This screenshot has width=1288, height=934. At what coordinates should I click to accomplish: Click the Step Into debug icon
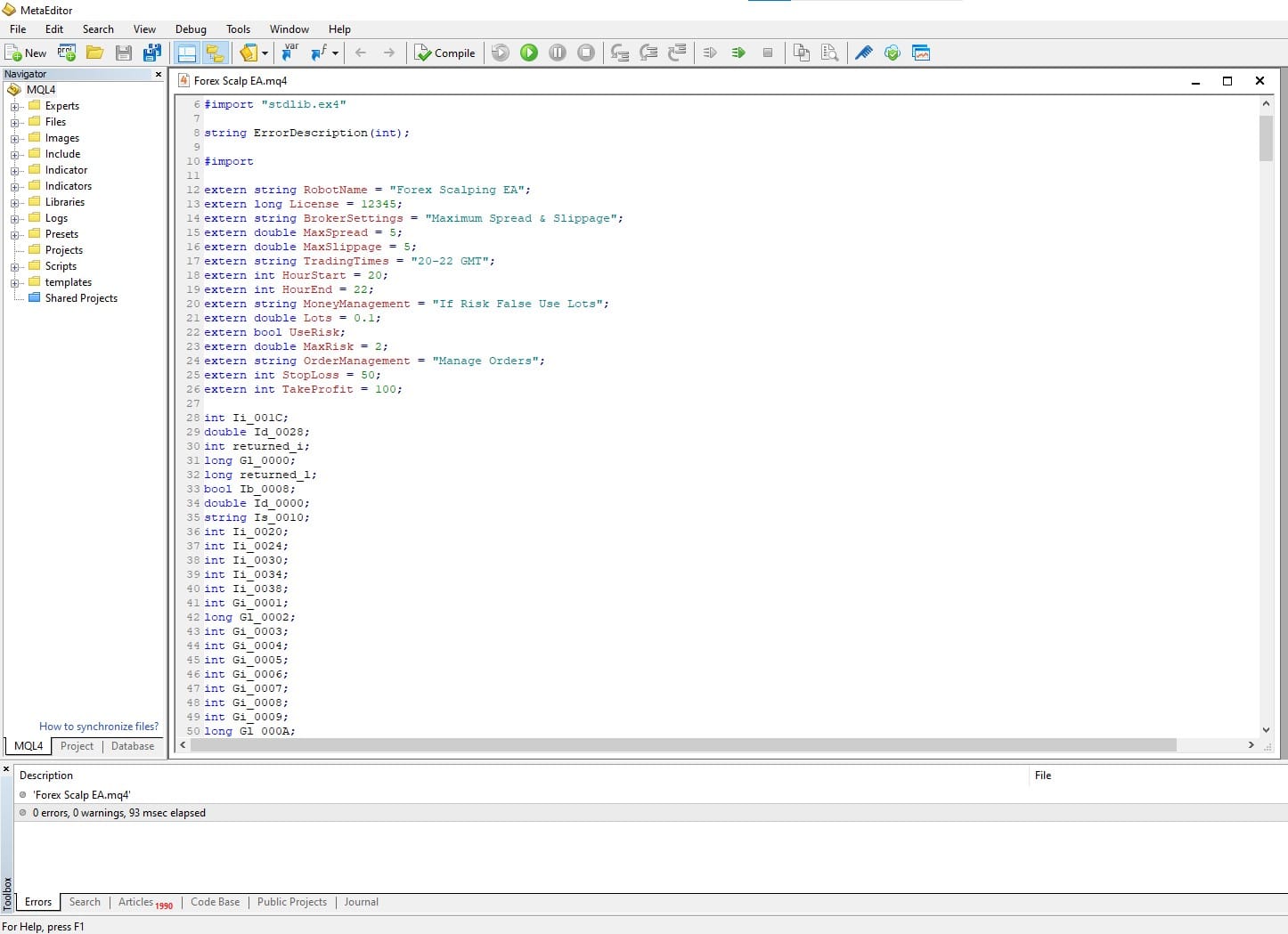(x=620, y=53)
